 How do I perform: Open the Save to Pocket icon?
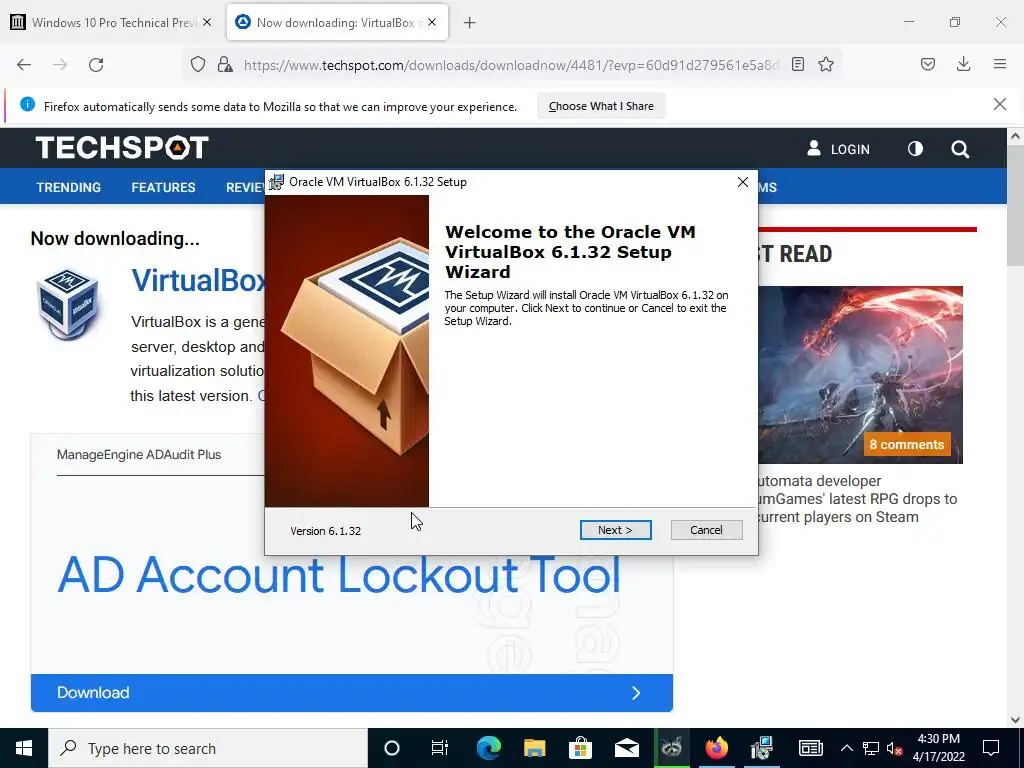click(928, 64)
